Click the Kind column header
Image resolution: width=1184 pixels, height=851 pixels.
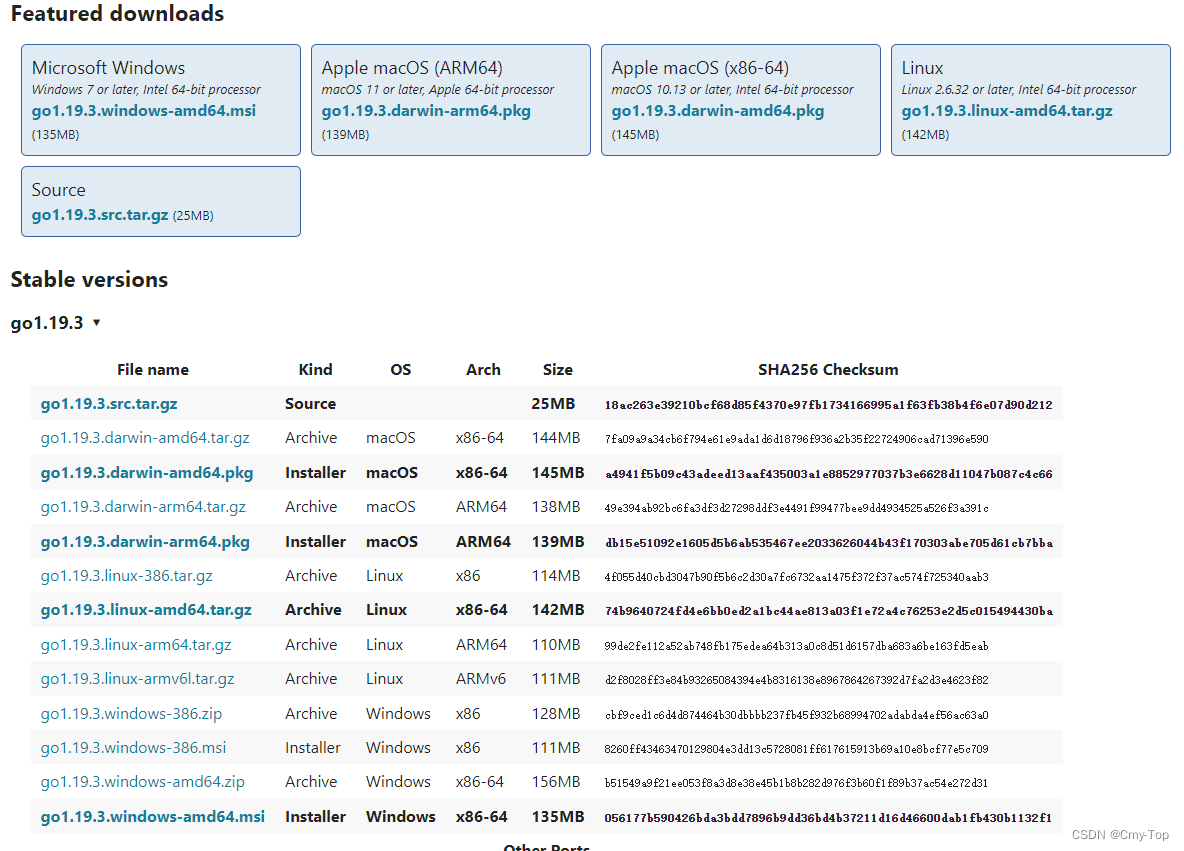tap(316, 370)
